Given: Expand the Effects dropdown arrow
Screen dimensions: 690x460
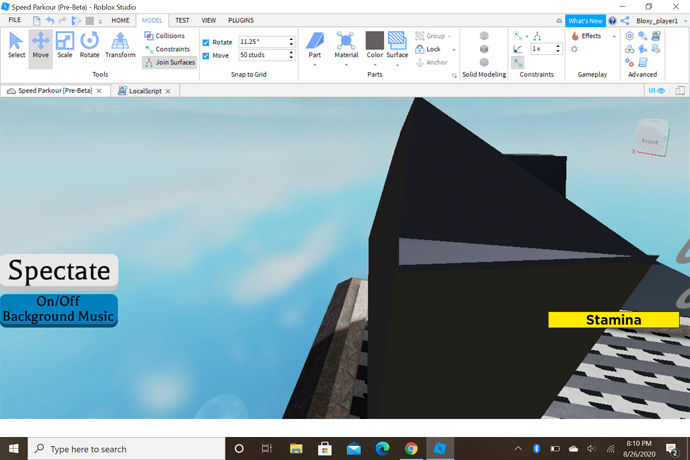Looking at the screenshot, I should (x=614, y=36).
